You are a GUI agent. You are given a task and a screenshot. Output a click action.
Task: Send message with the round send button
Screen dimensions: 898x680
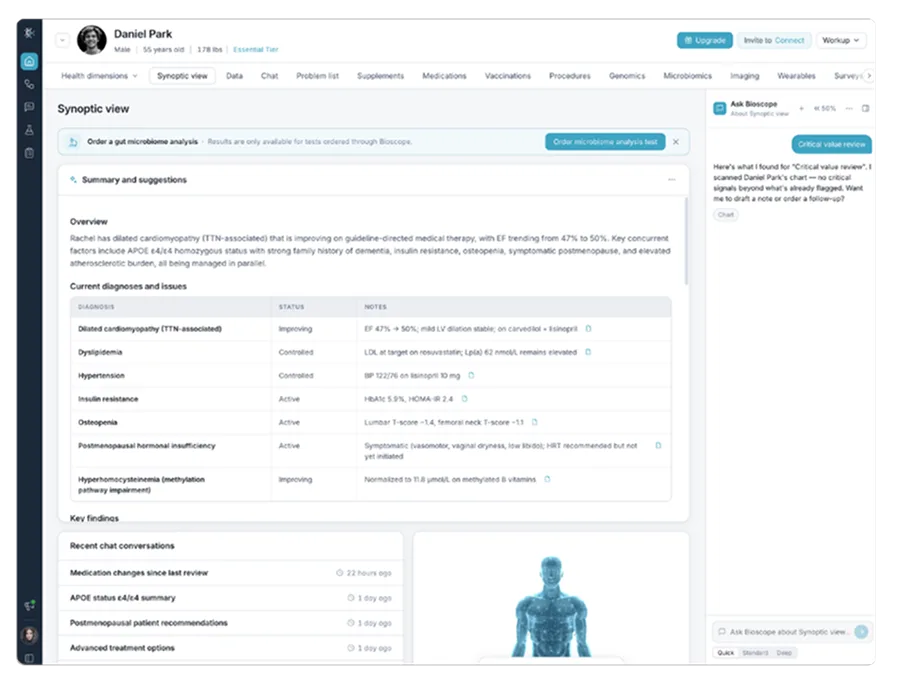tap(861, 632)
